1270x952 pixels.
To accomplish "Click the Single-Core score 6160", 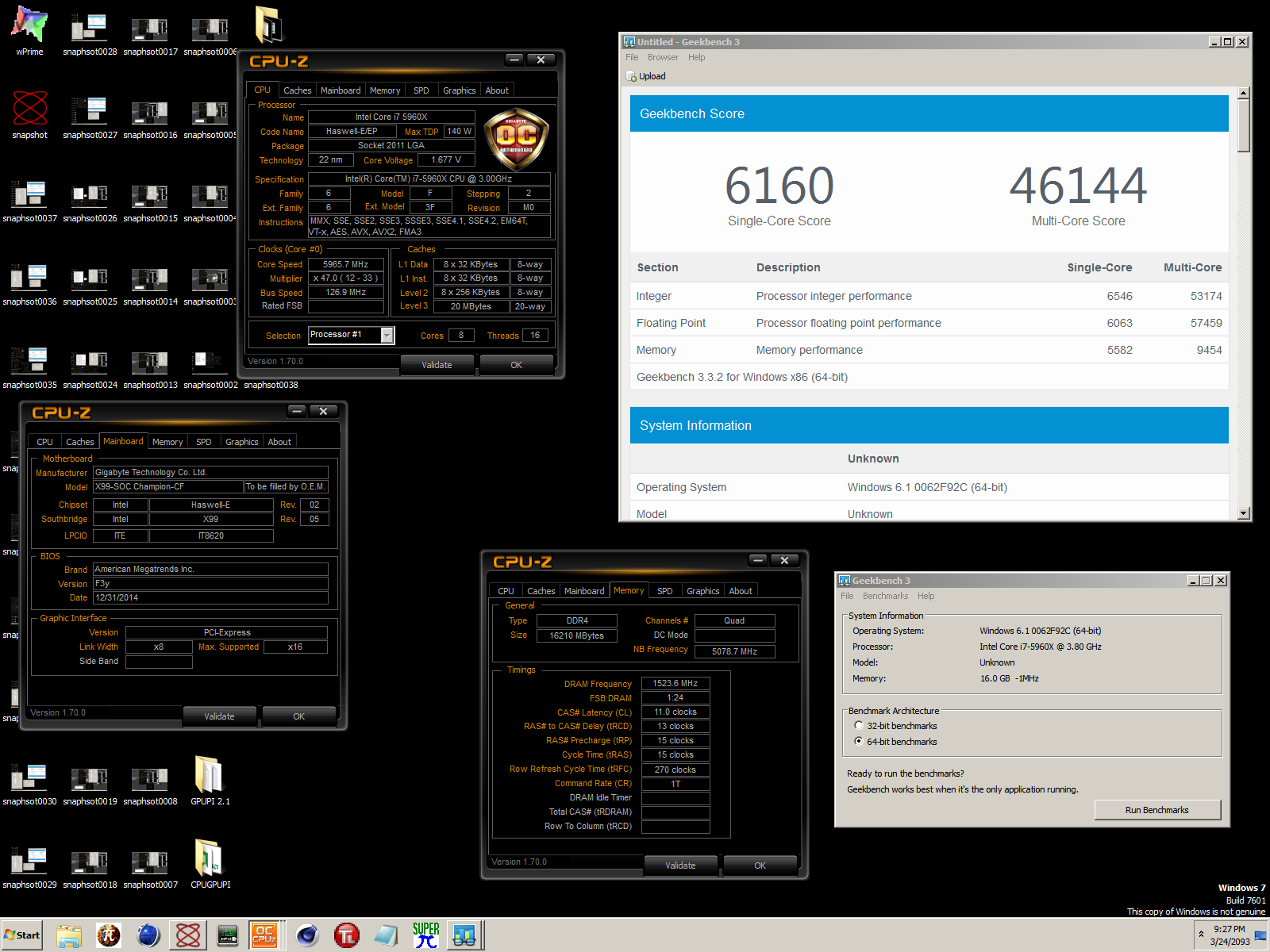I will (x=779, y=186).
